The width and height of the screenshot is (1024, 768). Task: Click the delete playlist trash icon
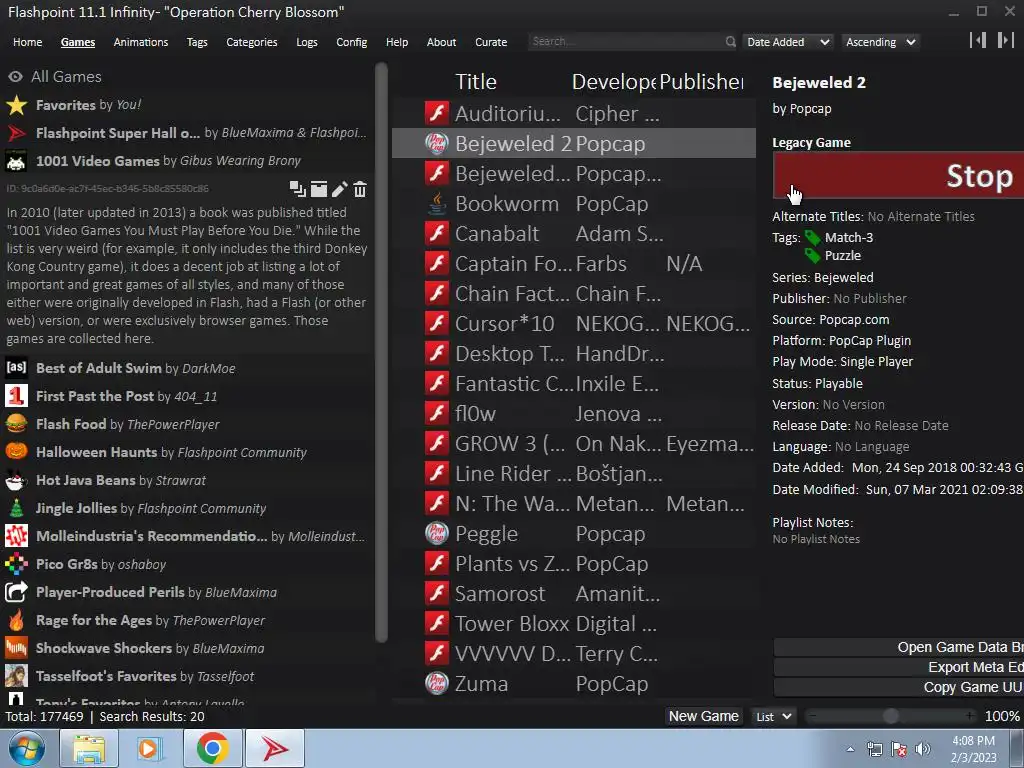coord(360,189)
